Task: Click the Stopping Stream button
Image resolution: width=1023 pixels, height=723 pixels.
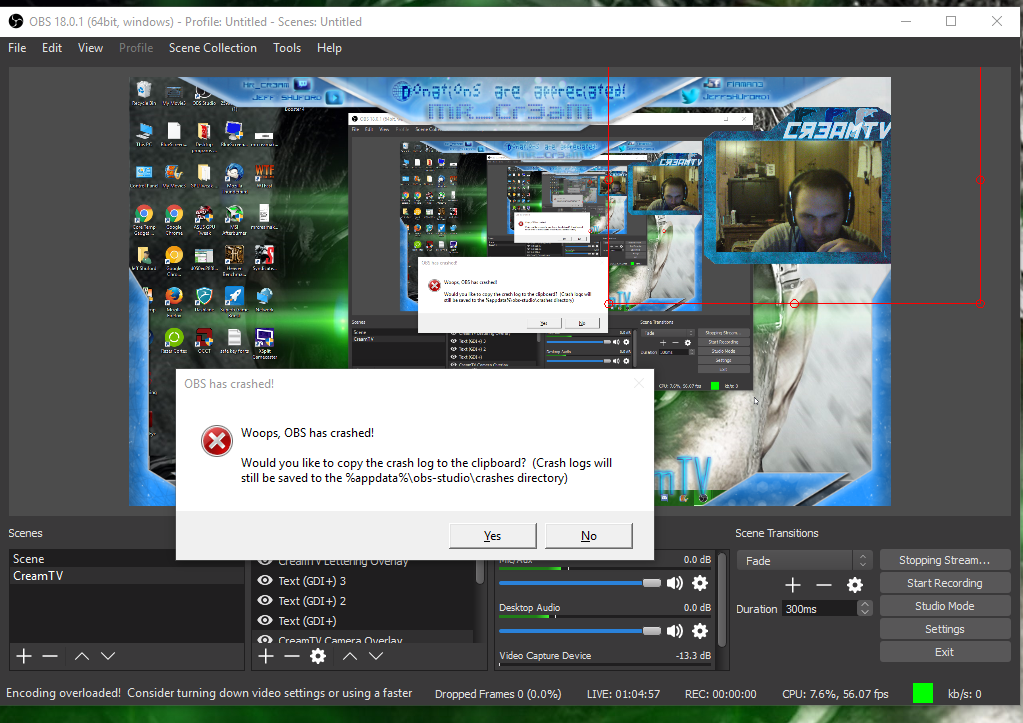Action: click(945, 560)
